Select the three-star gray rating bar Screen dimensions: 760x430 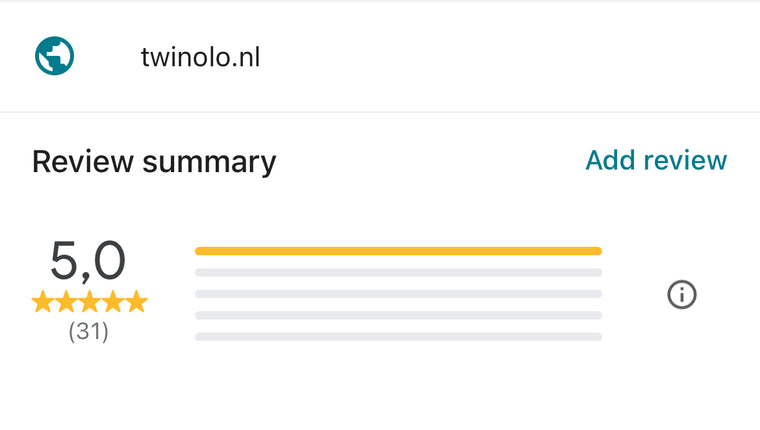point(398,294)
